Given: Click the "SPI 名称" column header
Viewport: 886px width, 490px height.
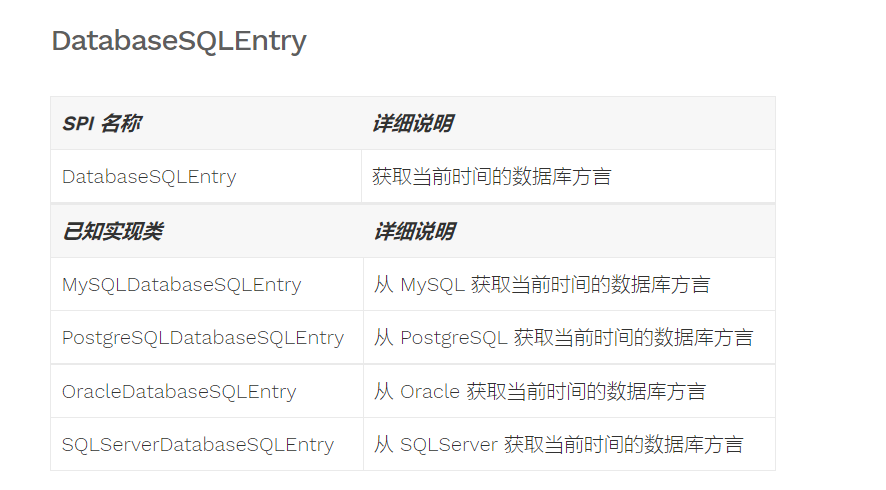Looking at the screenshot, I should coord(101,124).
